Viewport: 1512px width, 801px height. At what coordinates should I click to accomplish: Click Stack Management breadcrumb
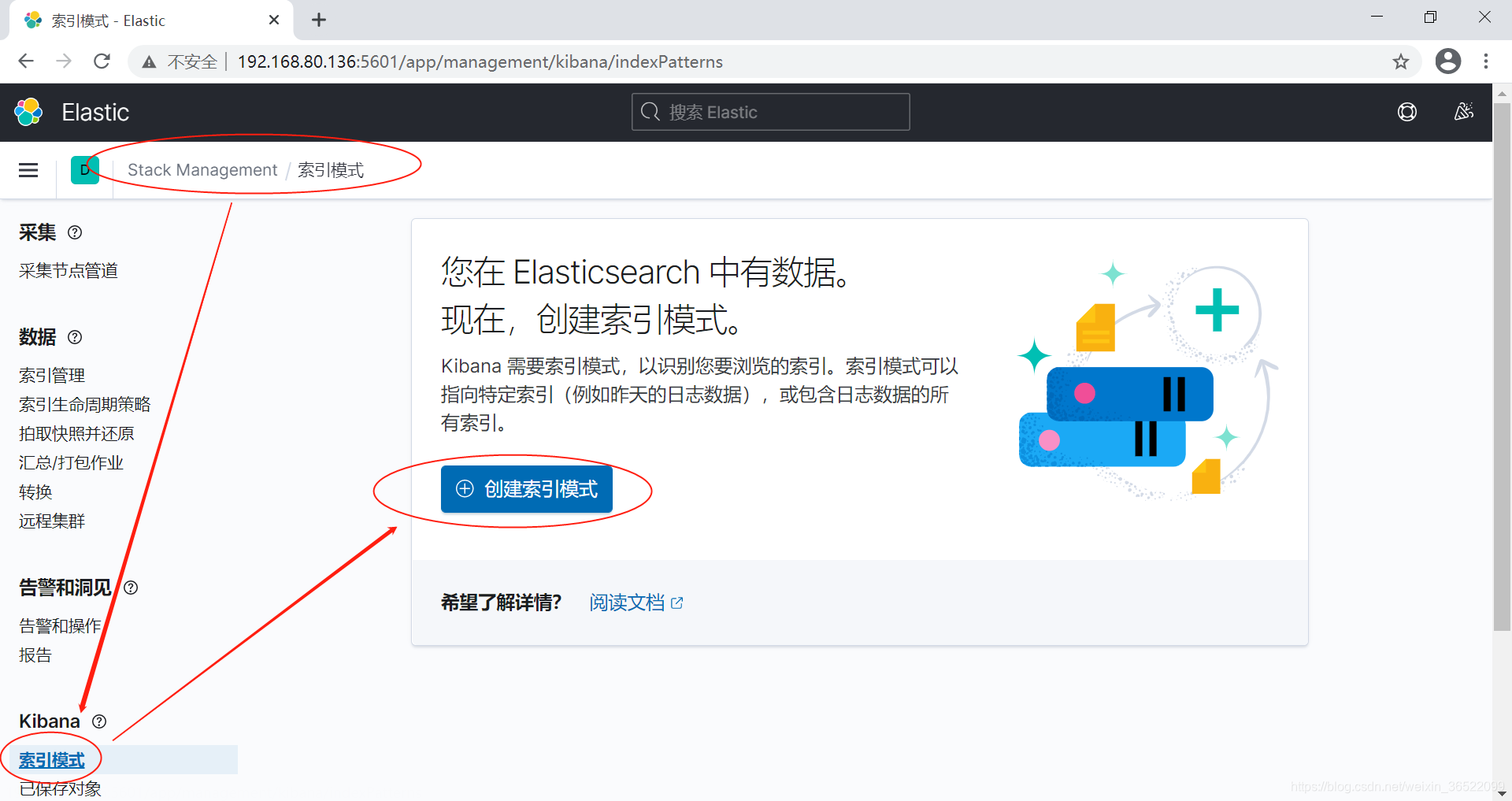(x=202, y=170)
